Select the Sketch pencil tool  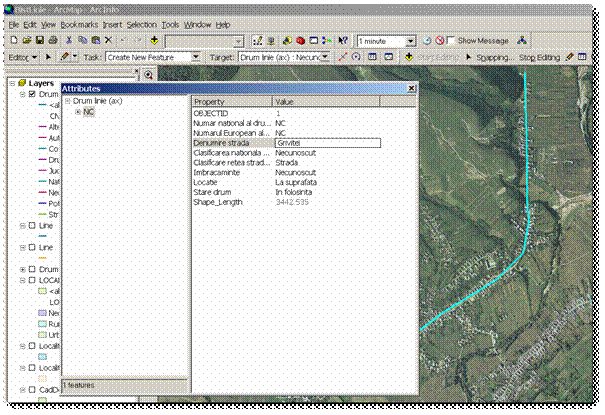point(64,58)
